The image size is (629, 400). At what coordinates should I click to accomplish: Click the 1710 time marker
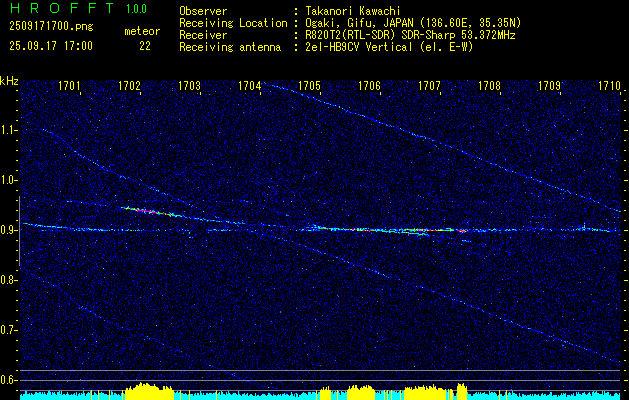(609, 86)
